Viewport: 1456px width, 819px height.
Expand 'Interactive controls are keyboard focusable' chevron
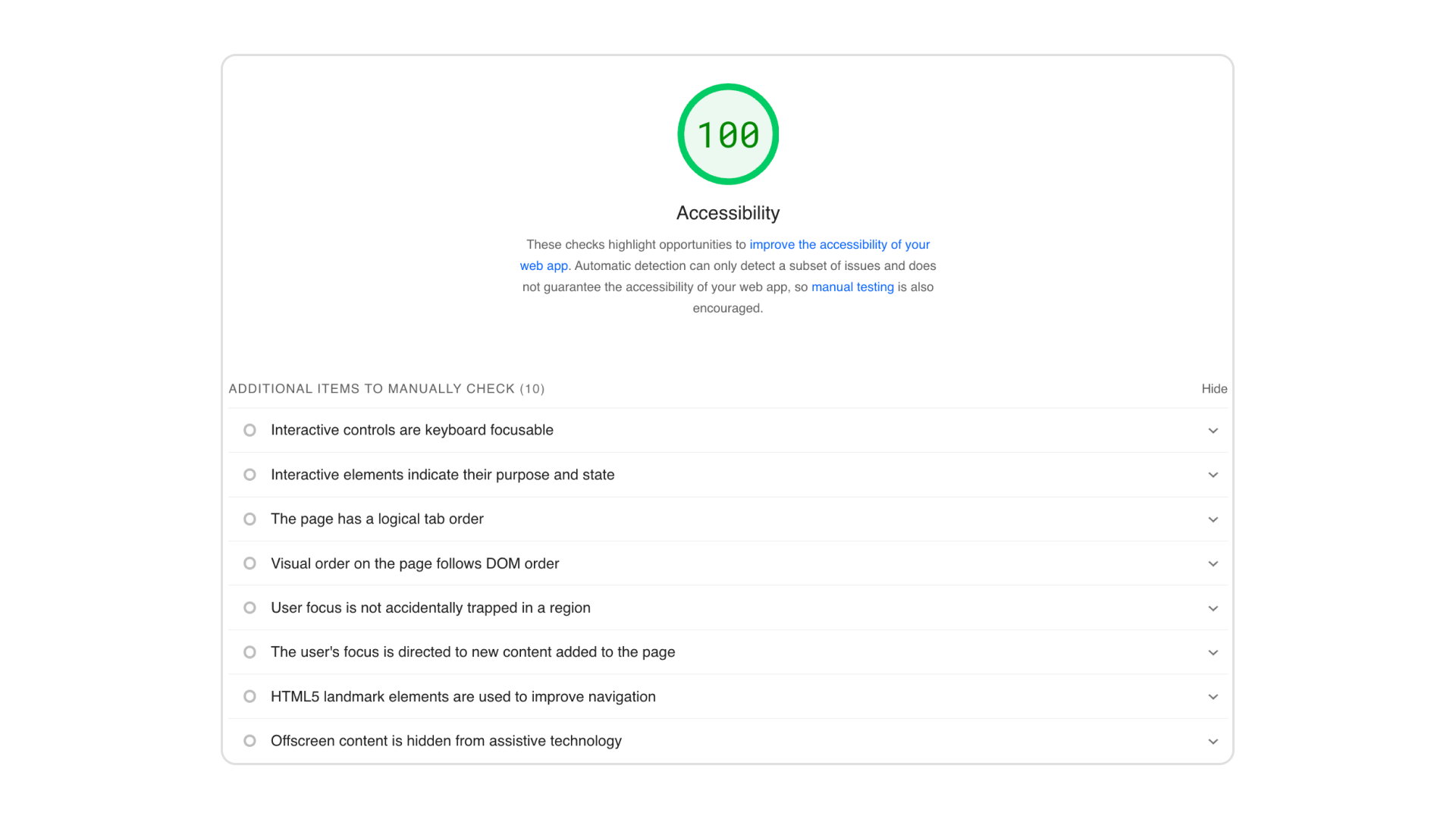click(x=1213, y=431)
